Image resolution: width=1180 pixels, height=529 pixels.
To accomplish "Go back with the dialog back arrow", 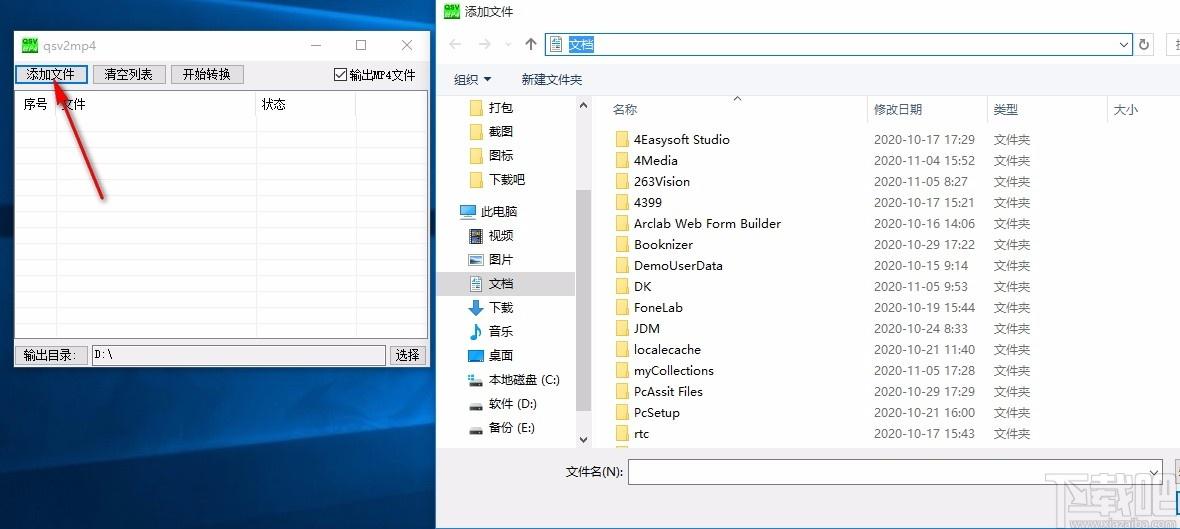I will (455, 44).
